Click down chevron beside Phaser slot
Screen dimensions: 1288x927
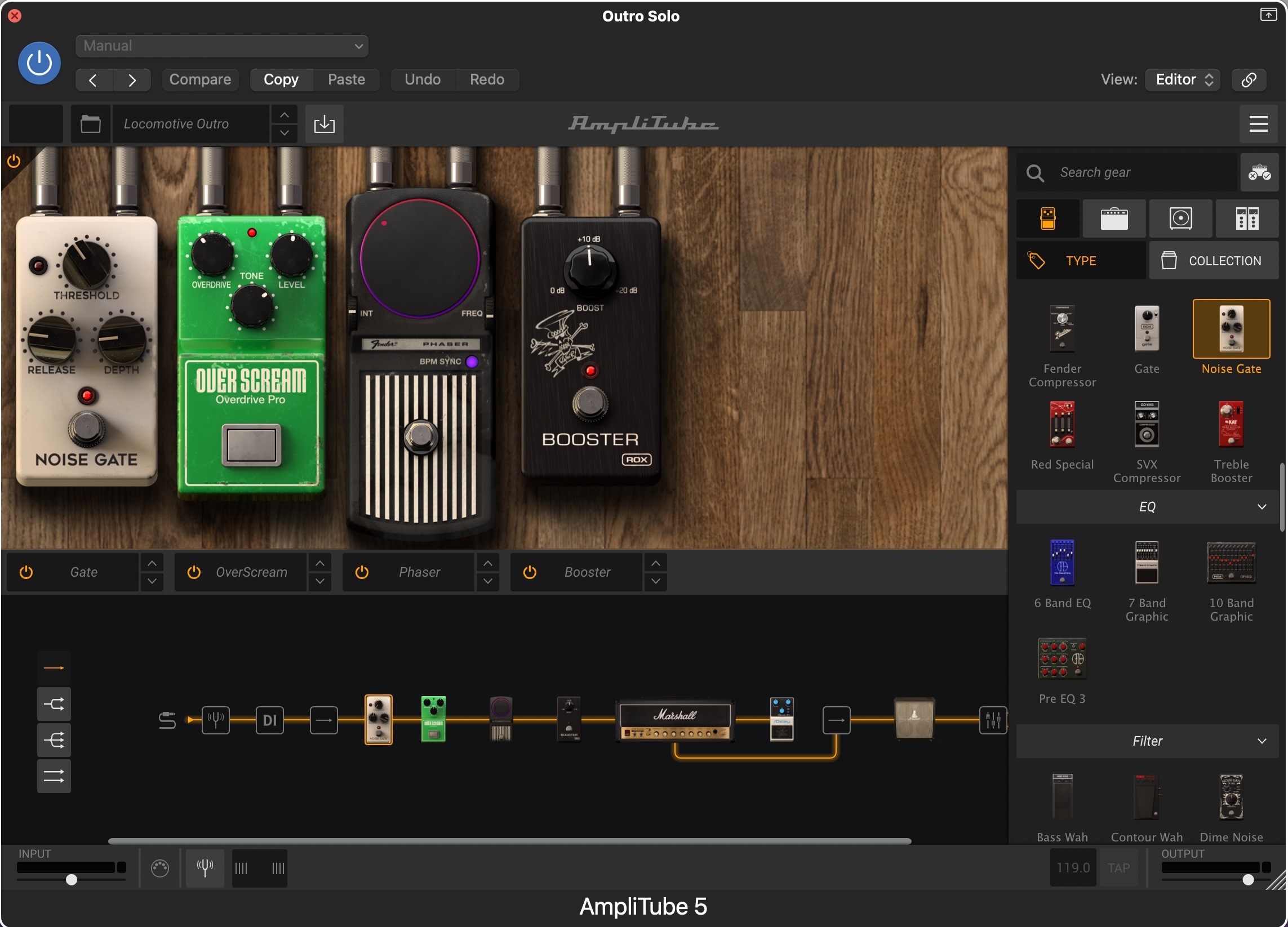[x=488, y=581]
